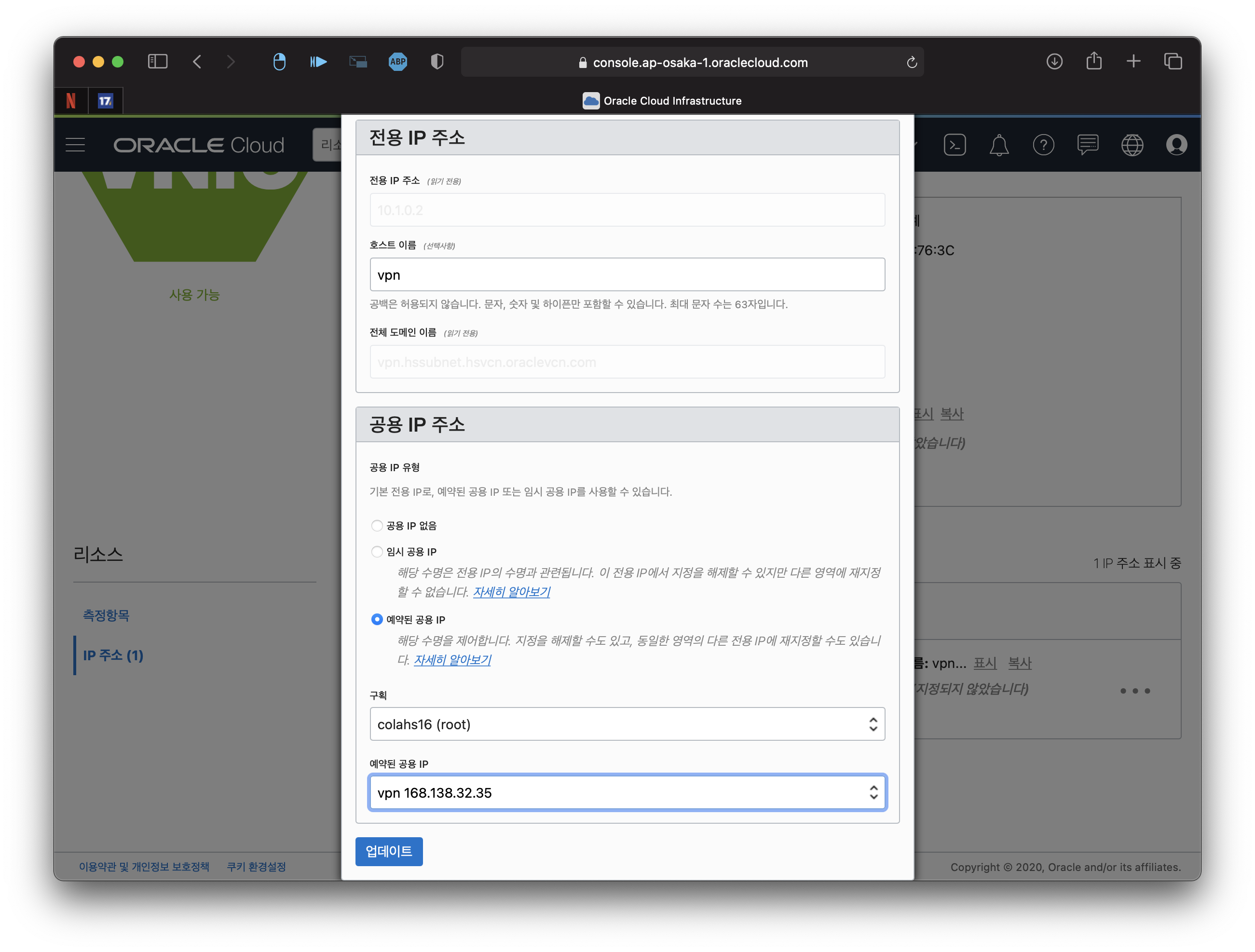Image resolution: width=1255 pixels, height=952 pixels.
Task: Open the language globe icon
Action: [x=1132, y=145]
